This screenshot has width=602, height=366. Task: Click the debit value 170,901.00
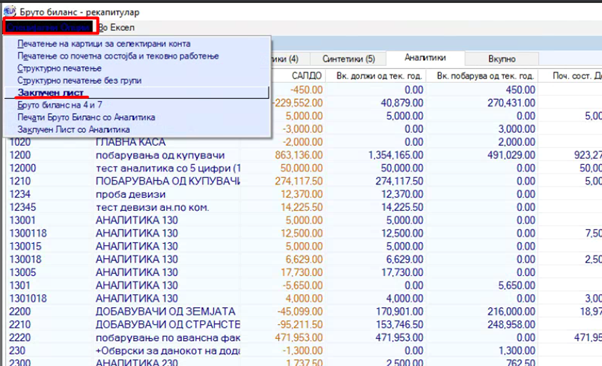coord(399,311)
